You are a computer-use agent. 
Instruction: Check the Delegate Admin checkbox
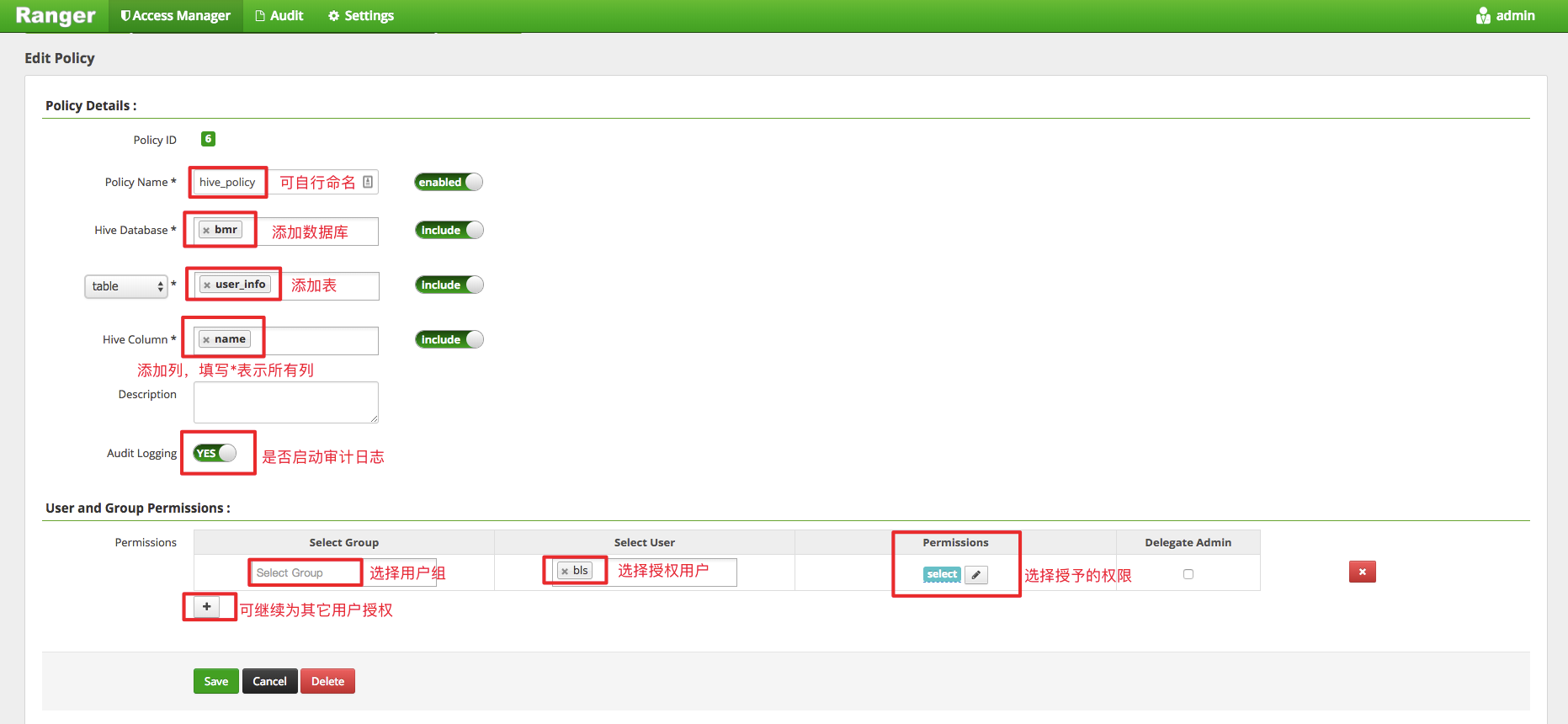point(1188,574)
